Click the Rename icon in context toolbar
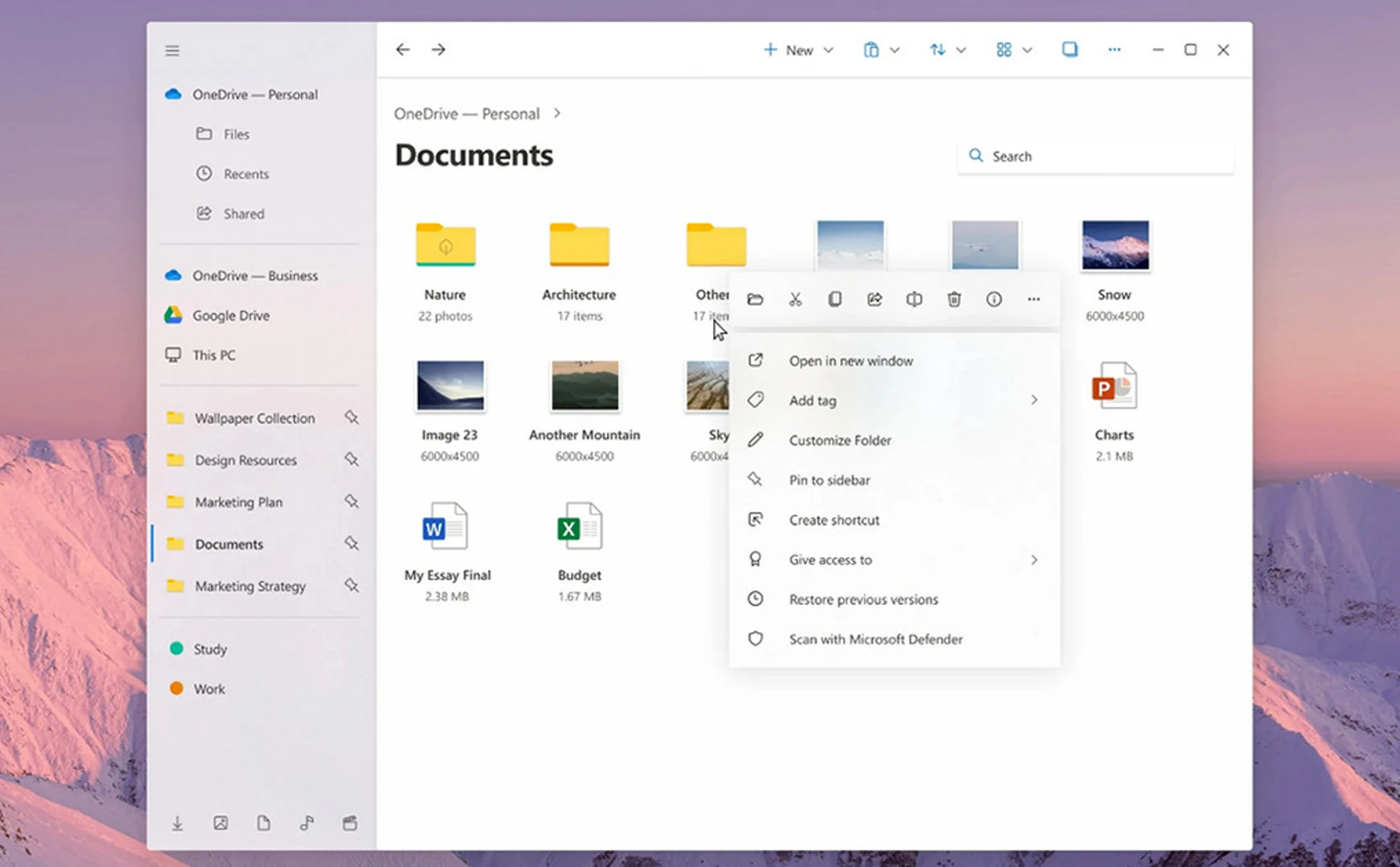Image resolution: width=1400 pixels, height=867 pixels. click(914, 299)
